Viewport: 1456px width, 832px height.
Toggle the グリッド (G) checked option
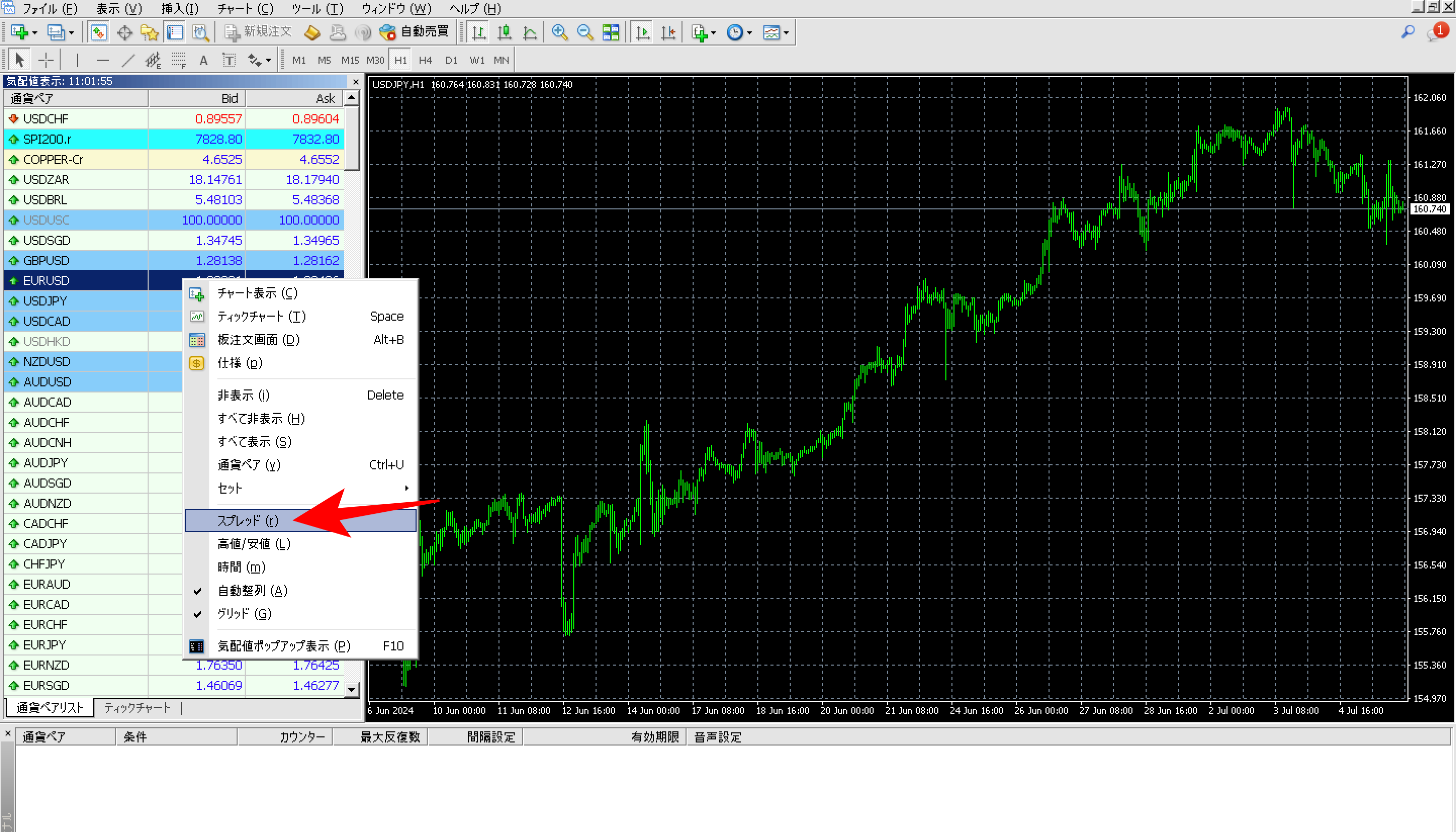tap(245, 614)
